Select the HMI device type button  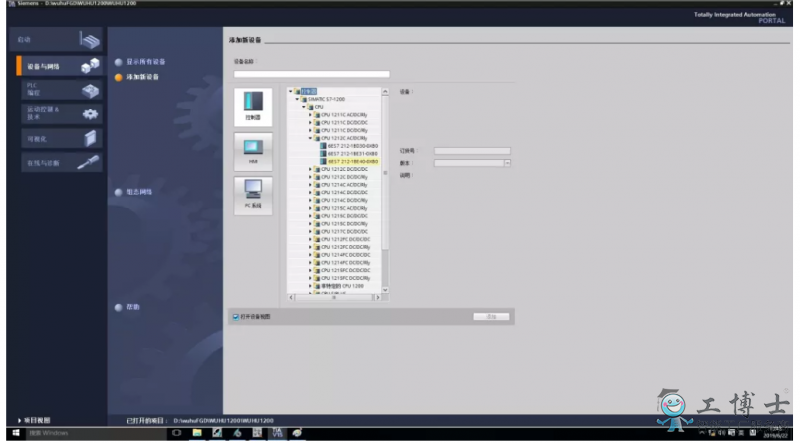tap(253, 151)
